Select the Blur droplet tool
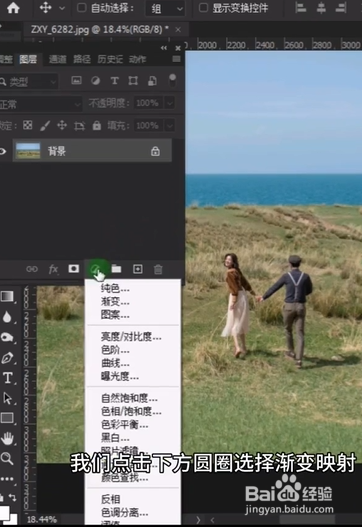362x527 pixels. tap(7, 317)
